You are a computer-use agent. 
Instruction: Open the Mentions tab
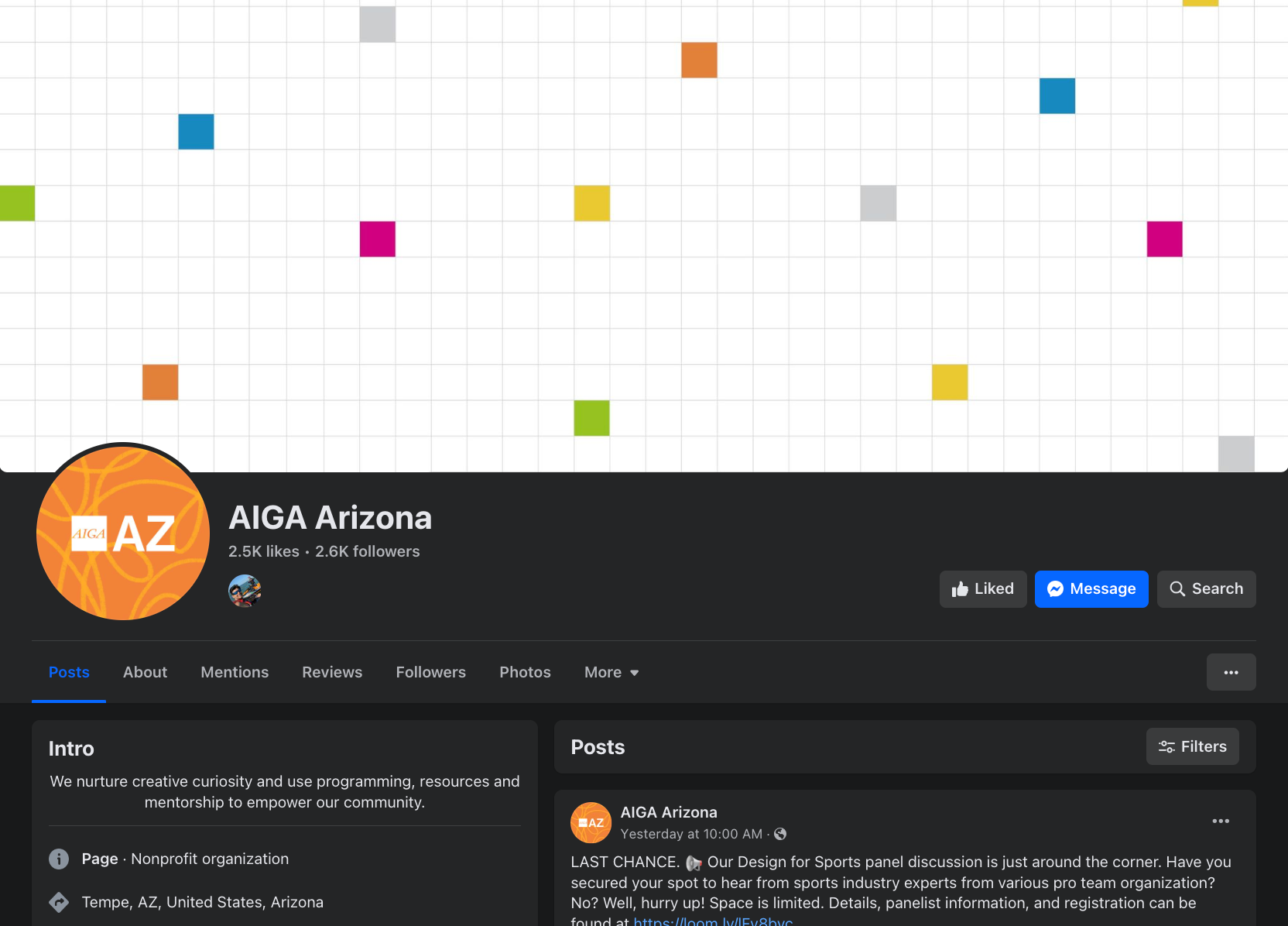(235, 672)
